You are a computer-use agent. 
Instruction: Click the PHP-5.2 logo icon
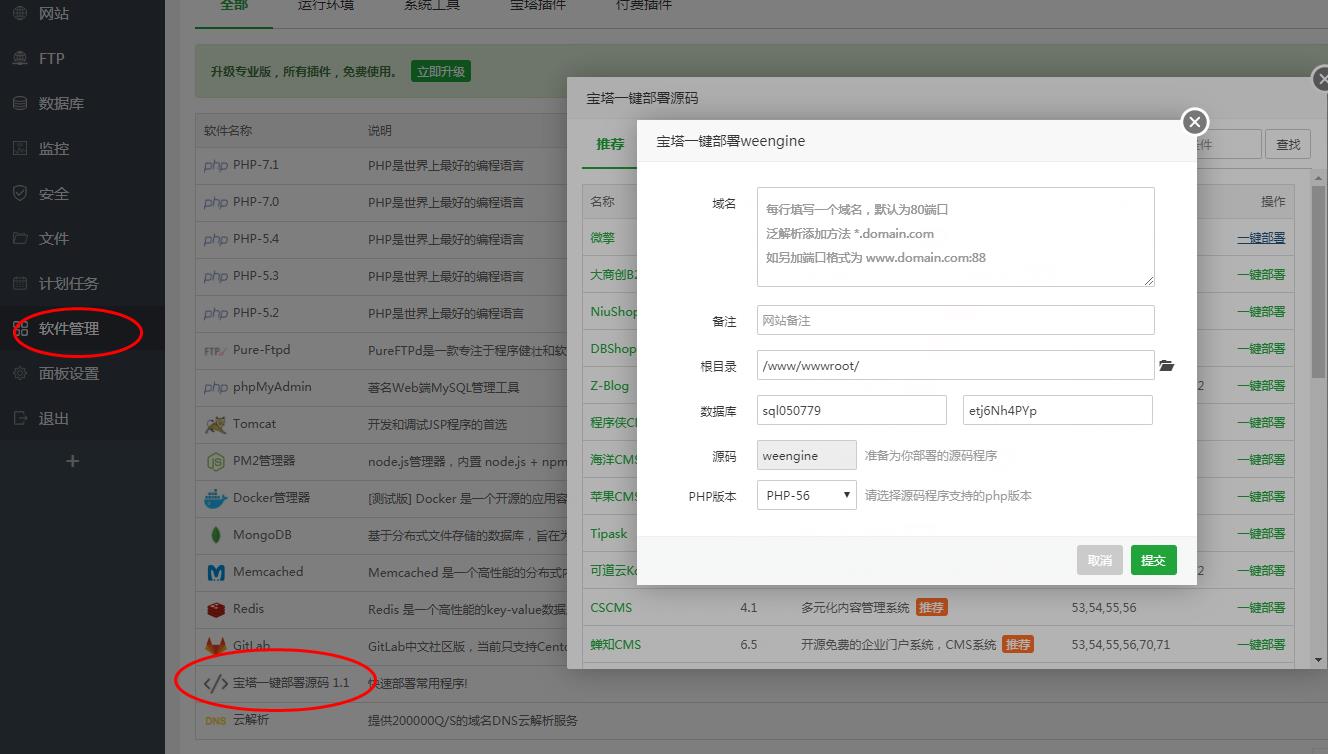click(216, 313)
